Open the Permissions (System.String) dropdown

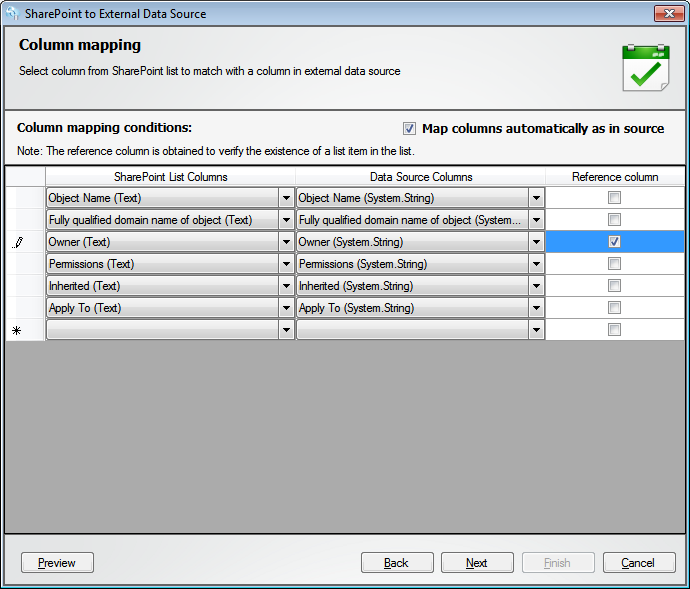pos(536,264)
